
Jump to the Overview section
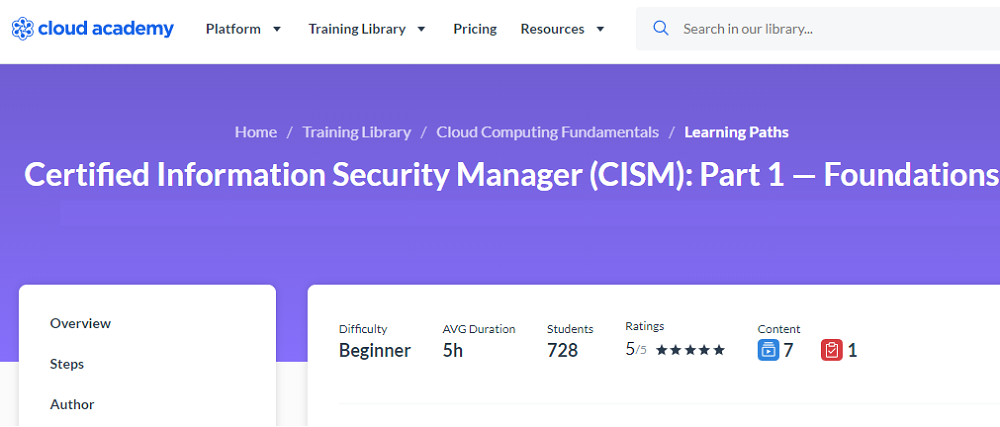click(x=80, y=323)
